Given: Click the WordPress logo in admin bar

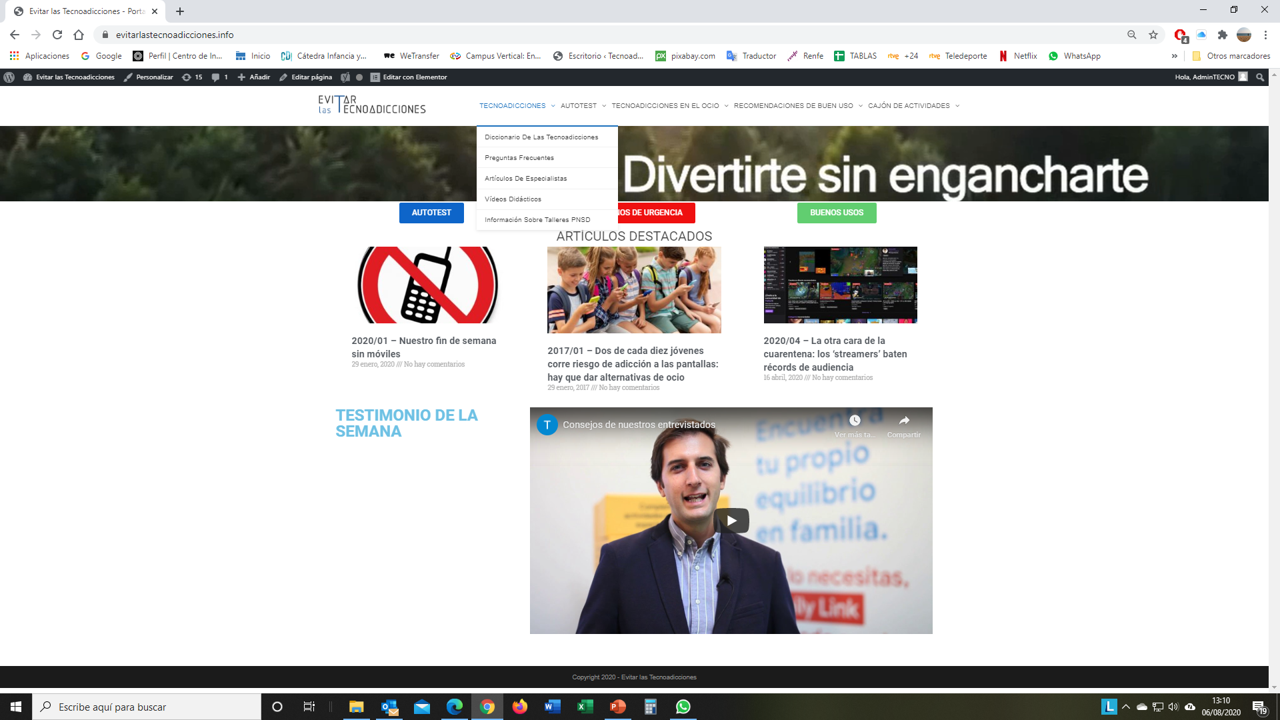Looking at the screenshot, I should (9, 77).
